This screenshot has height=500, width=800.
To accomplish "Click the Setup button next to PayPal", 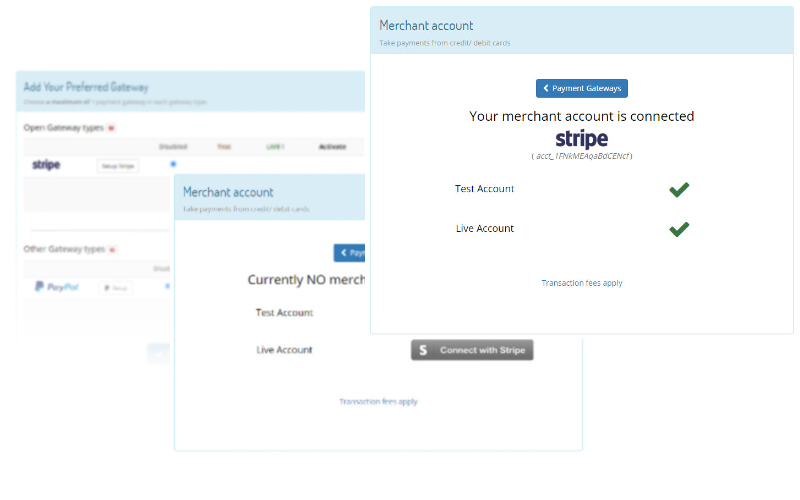I will coord(117,287).
